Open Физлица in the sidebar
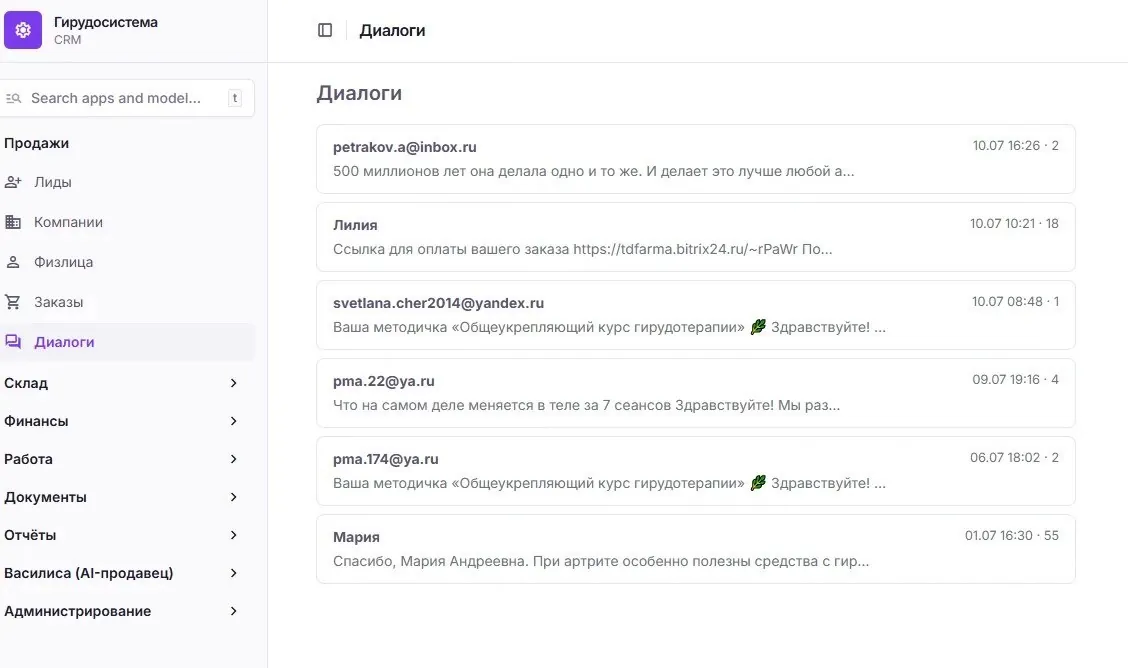The height and width of the screenshot is (668, 1128). [127, 262]
